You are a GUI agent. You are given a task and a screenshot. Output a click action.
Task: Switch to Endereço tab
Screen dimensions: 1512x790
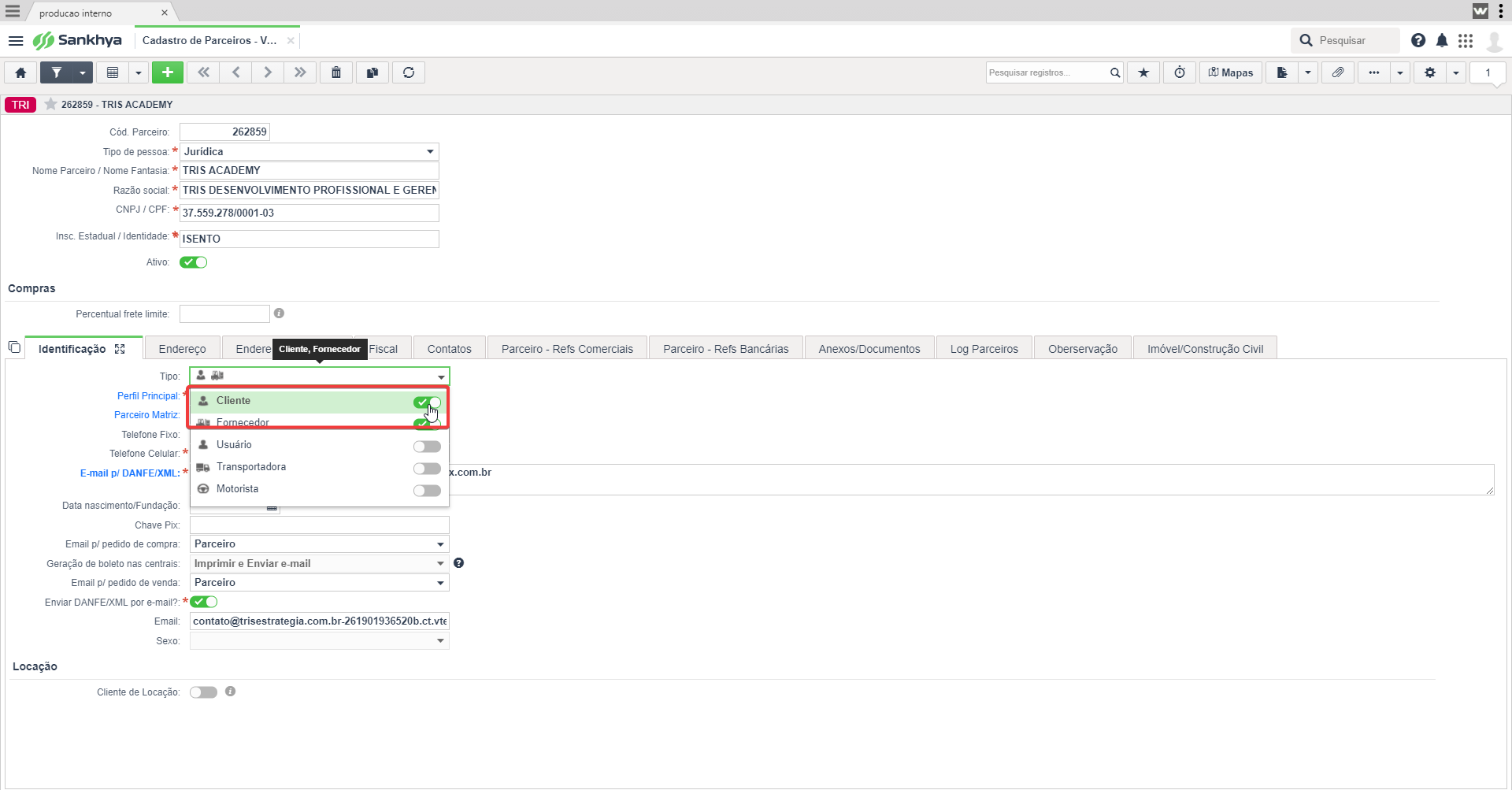click(182, 349)
